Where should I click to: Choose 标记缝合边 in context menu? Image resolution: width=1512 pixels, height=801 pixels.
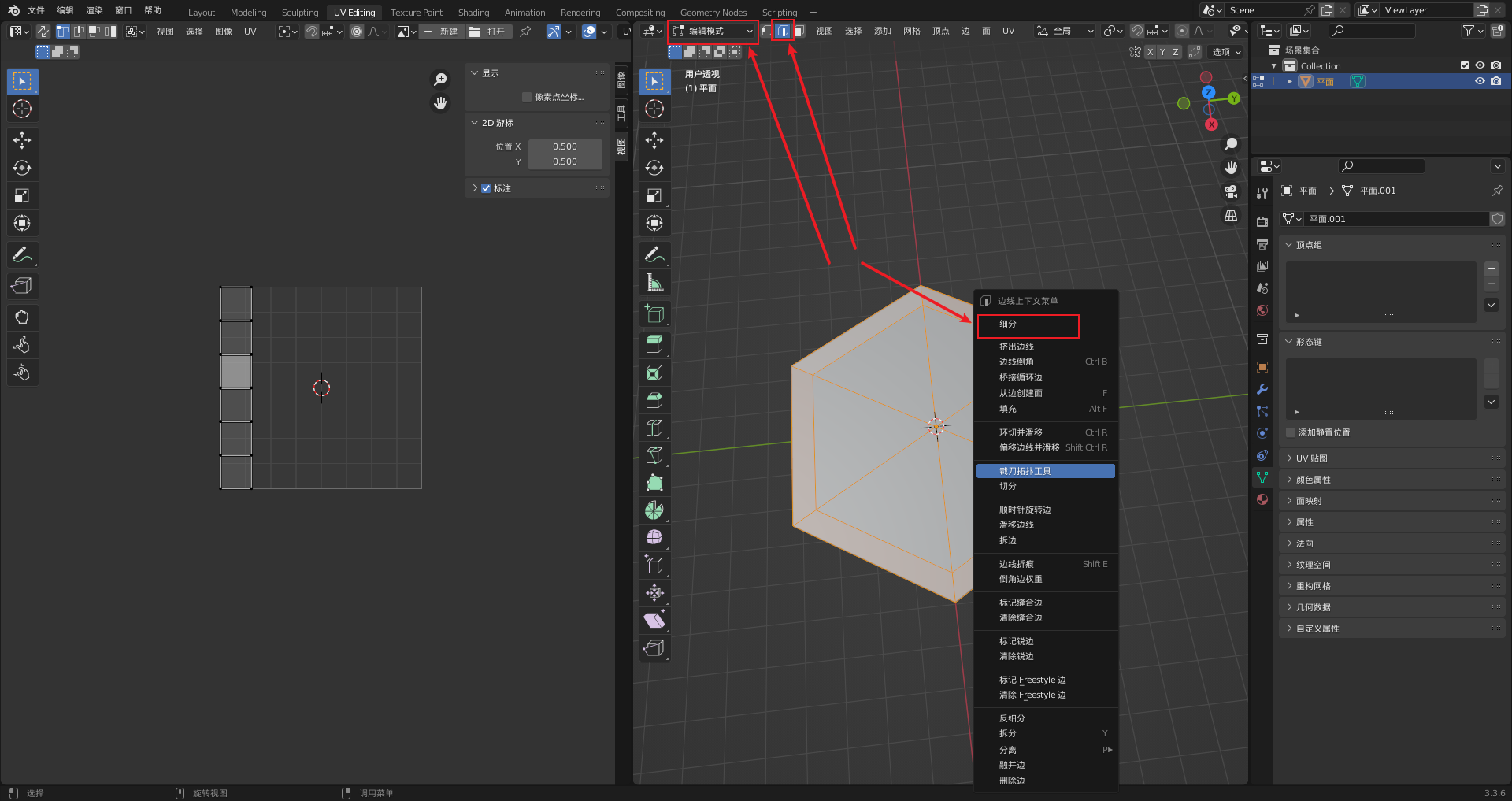click(x=1046, y=603)
